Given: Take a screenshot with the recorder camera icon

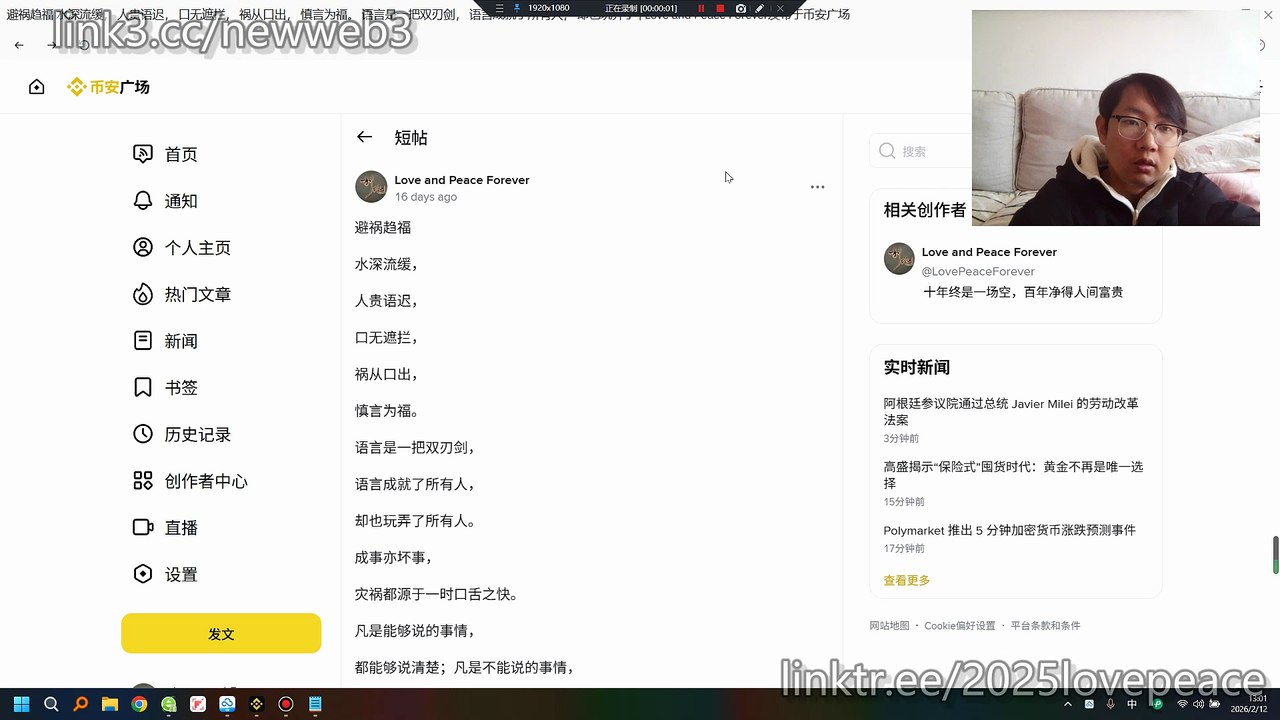Looking at the screenshot, I should (x=740, y=8).
